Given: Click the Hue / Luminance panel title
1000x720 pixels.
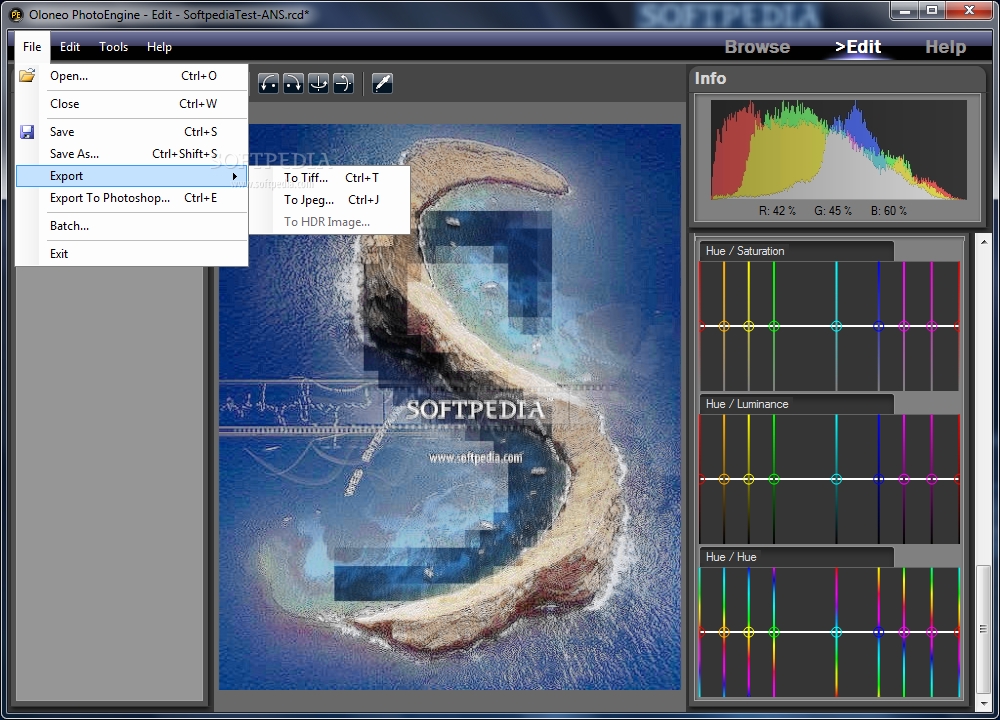Looking at the screenshot, I should [747, 404].
